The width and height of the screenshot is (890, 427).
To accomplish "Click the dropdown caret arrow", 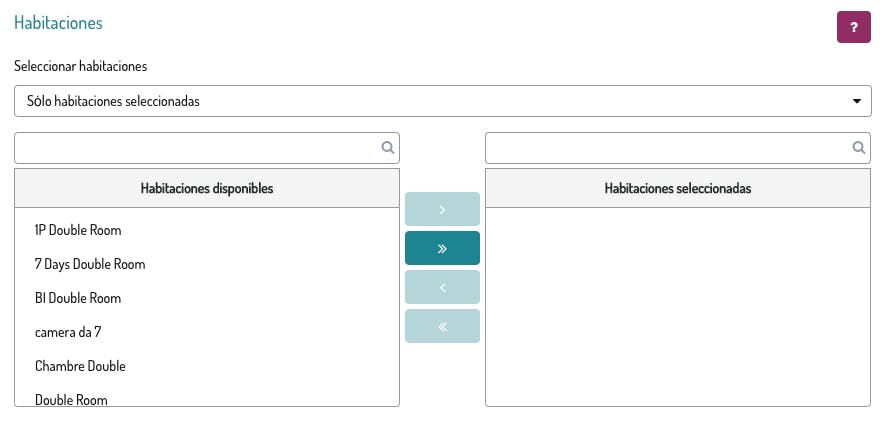I will click(856, 101).
